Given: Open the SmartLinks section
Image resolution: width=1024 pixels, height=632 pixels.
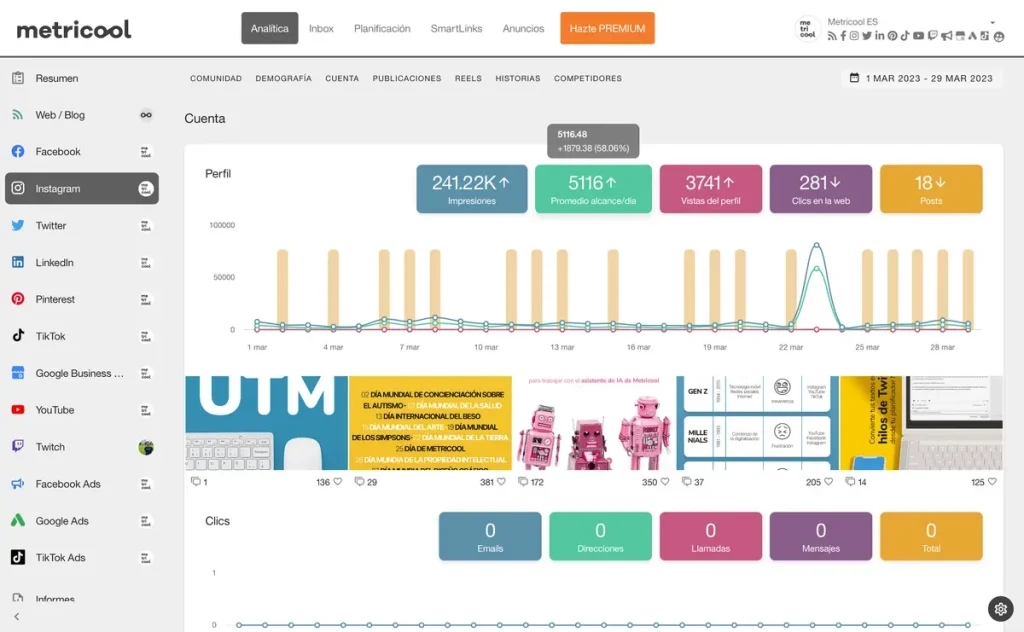Looking at the screenshot, I should coord(456,29).
